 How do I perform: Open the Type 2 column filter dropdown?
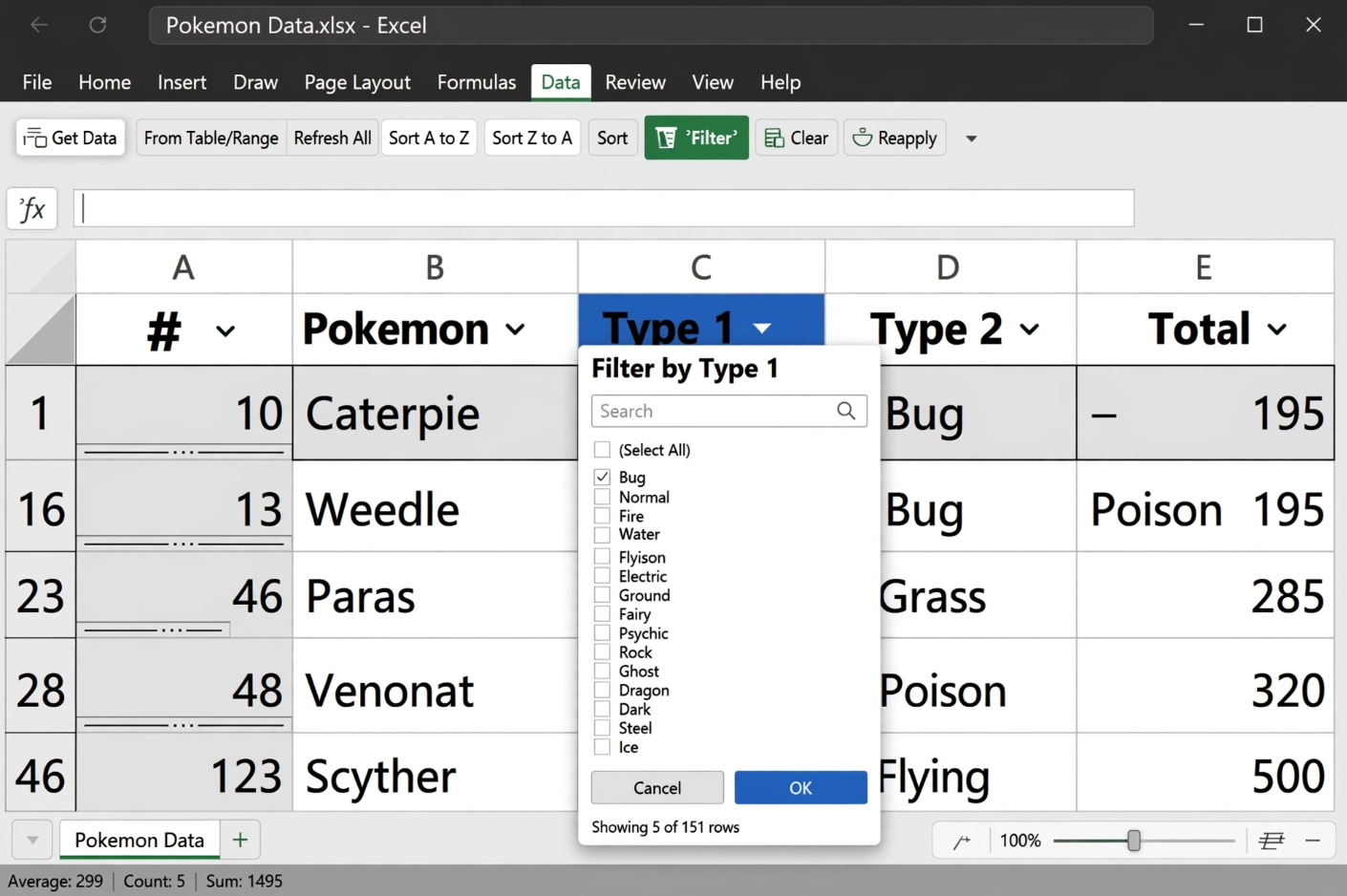[x=1029, y=330]
